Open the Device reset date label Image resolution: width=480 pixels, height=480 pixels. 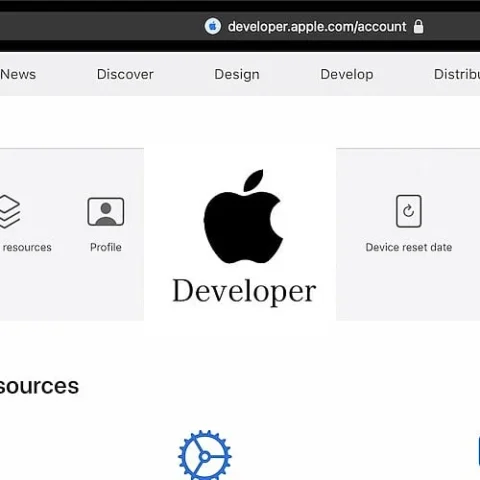(409, 247)
